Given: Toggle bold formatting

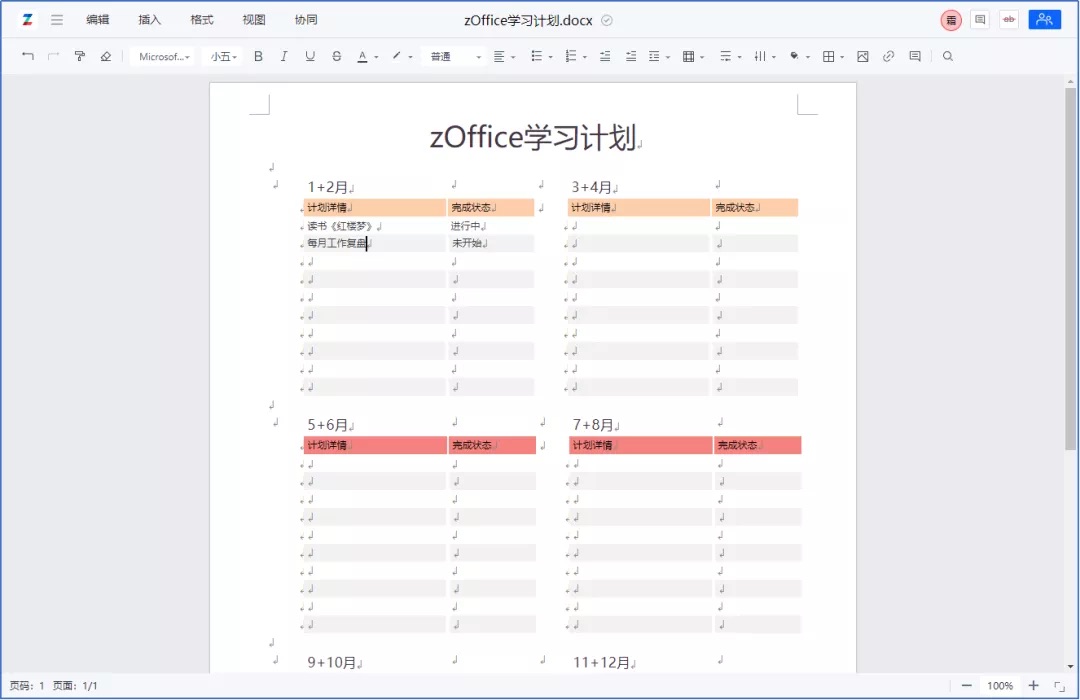Looking at the screenshot, I should point(258,56).
